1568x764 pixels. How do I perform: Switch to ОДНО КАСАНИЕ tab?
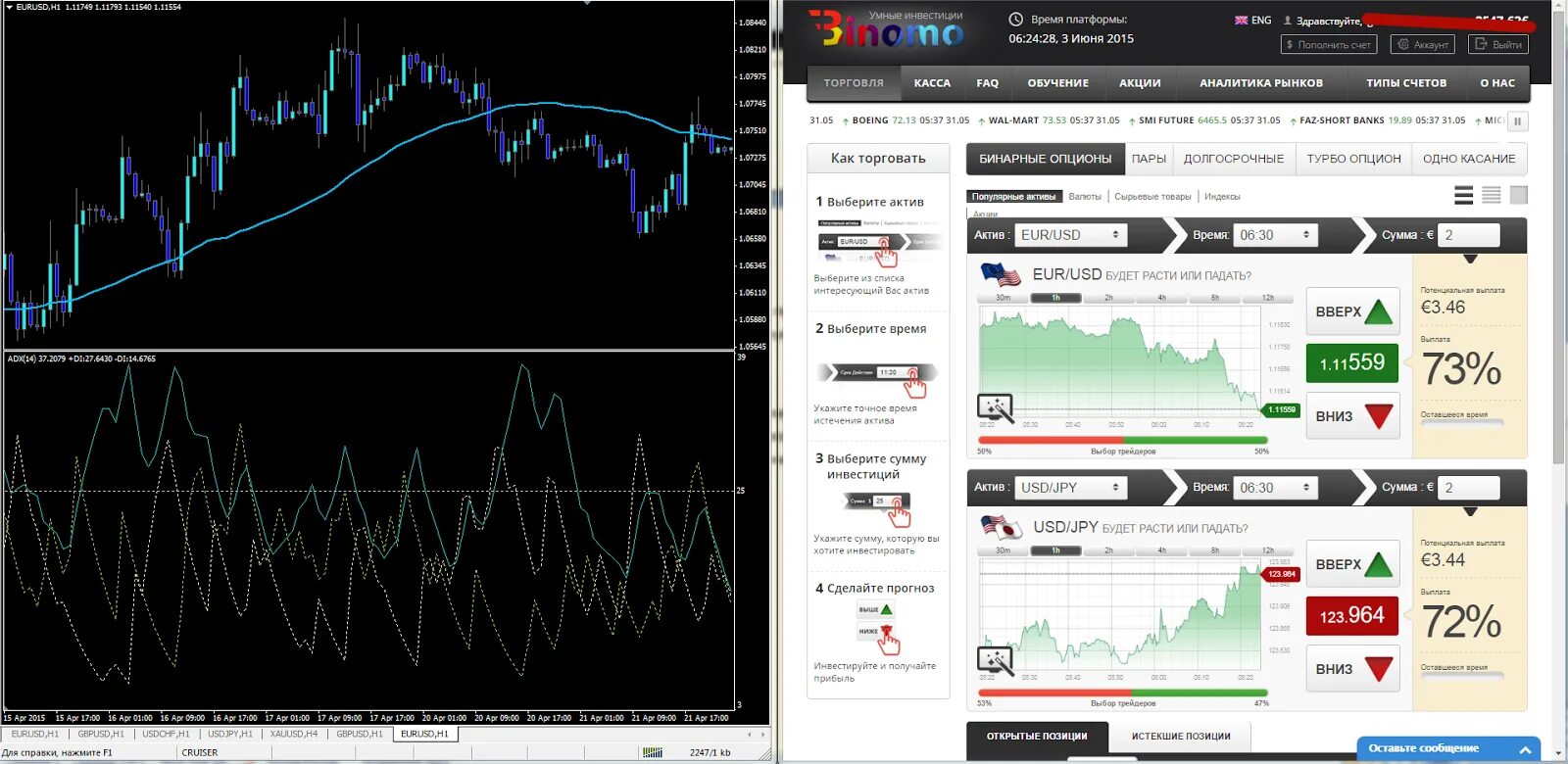1469,159
